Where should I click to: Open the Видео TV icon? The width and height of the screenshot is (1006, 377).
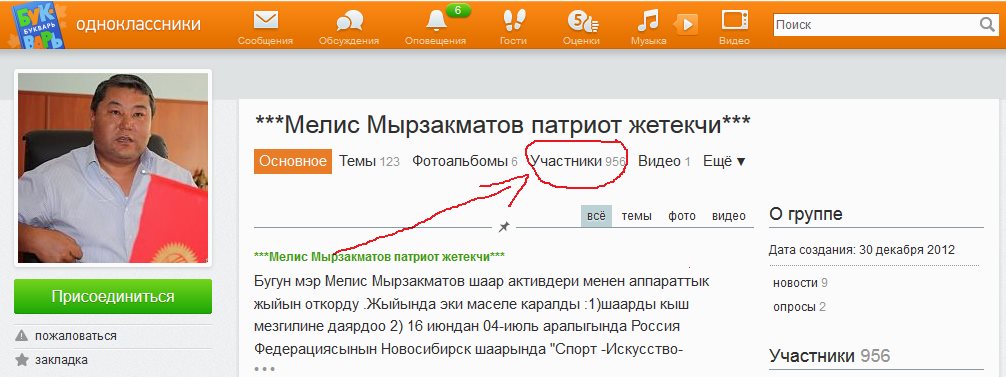tap(735, 20)
